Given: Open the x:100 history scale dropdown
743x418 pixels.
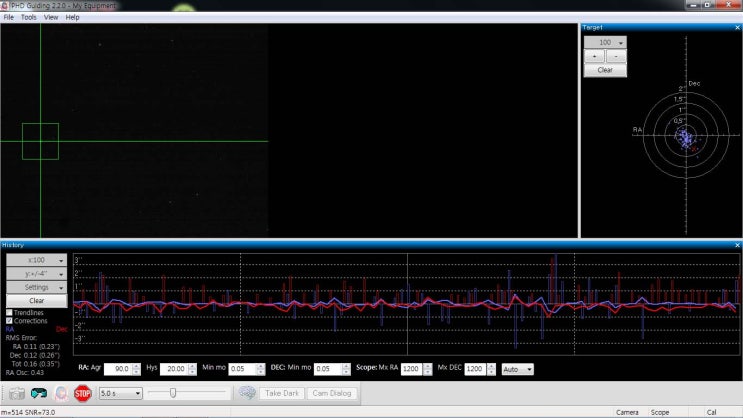Looking at the screenshot, I should coord(36,259).
